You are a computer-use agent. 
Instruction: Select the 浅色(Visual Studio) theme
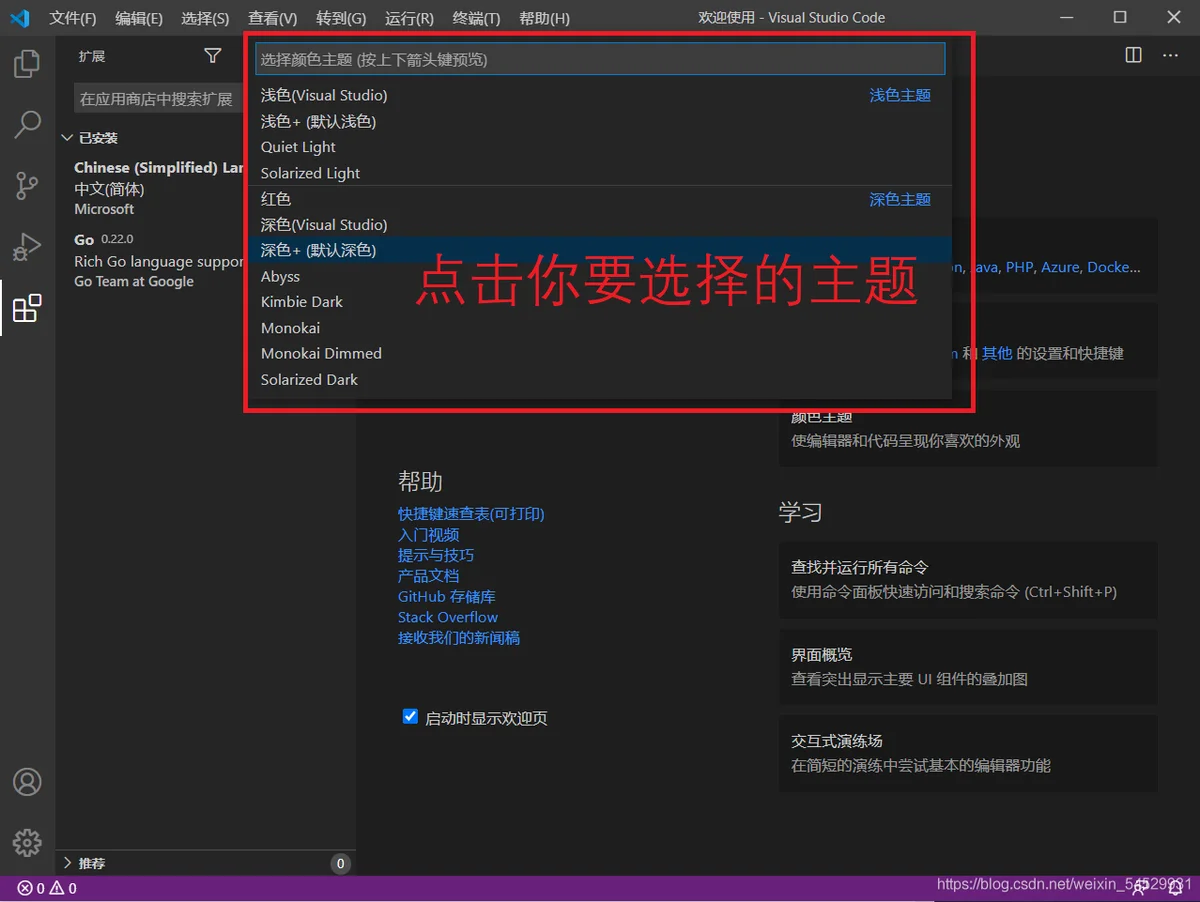click(600, 95)
